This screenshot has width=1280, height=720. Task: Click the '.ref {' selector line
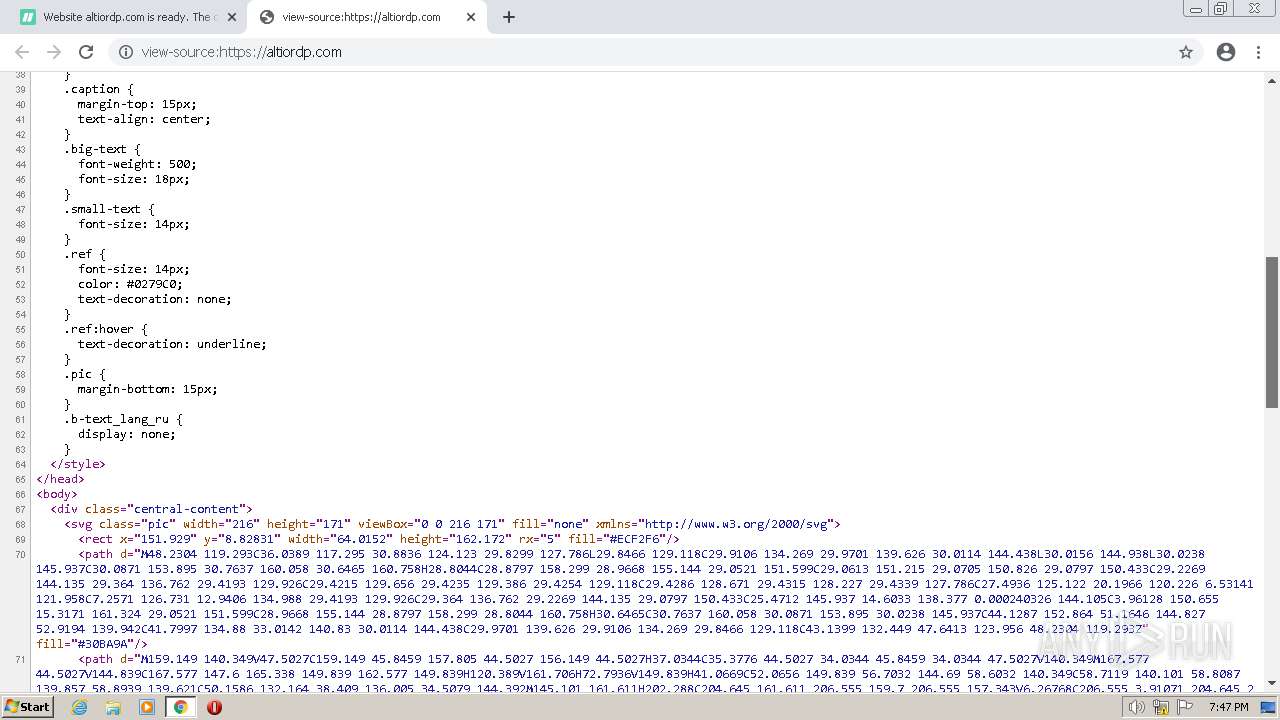pyautogui.click(x=84, y=254)
